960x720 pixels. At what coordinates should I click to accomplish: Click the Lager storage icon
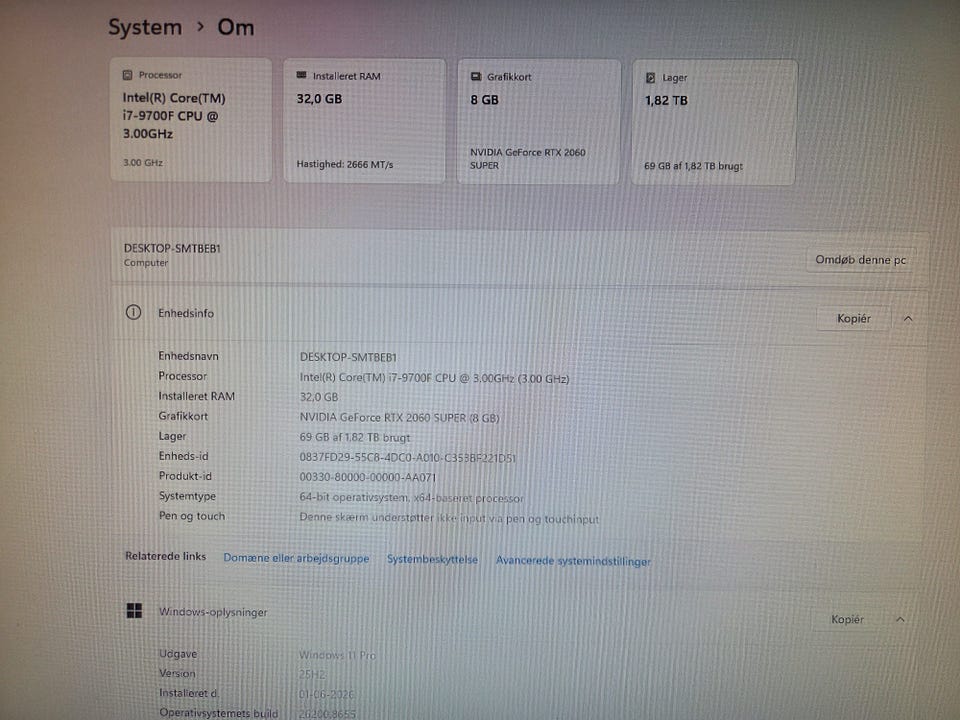point(650,78)
